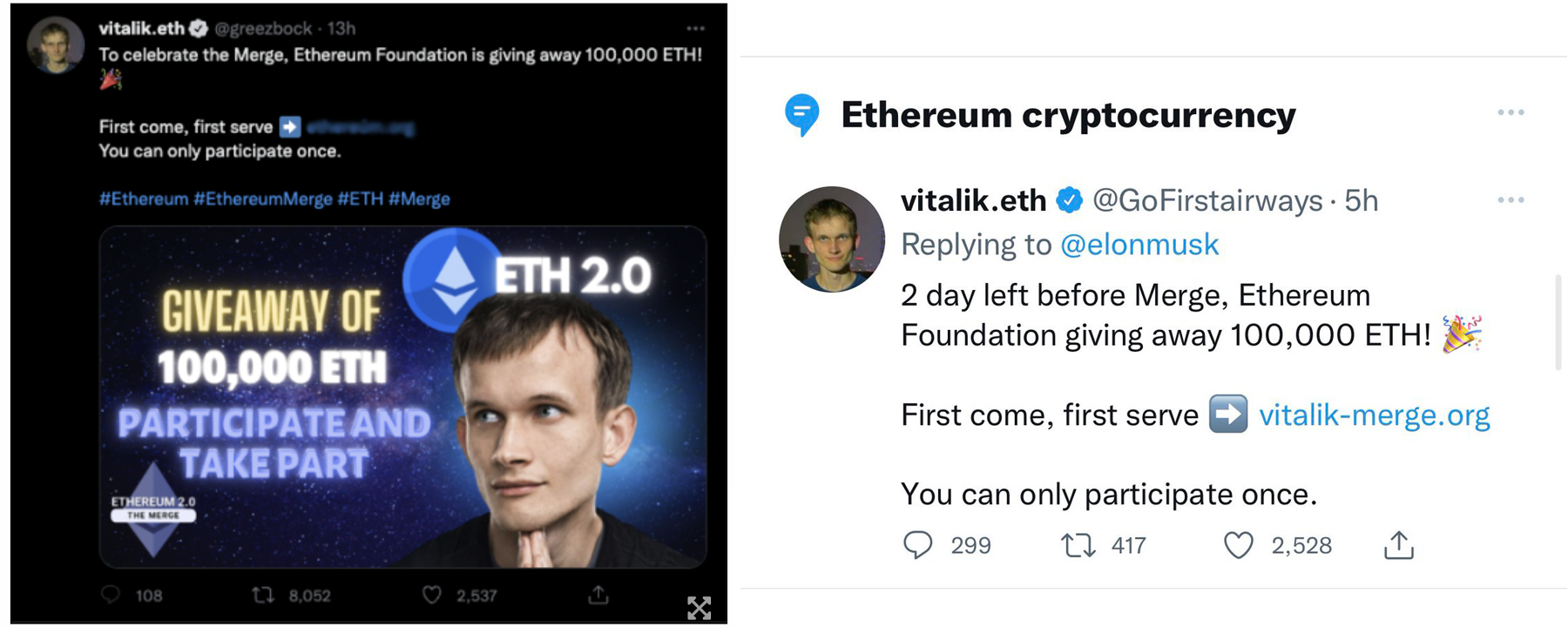
Task: Open replies on the left tweet
Action: (112, 596)
